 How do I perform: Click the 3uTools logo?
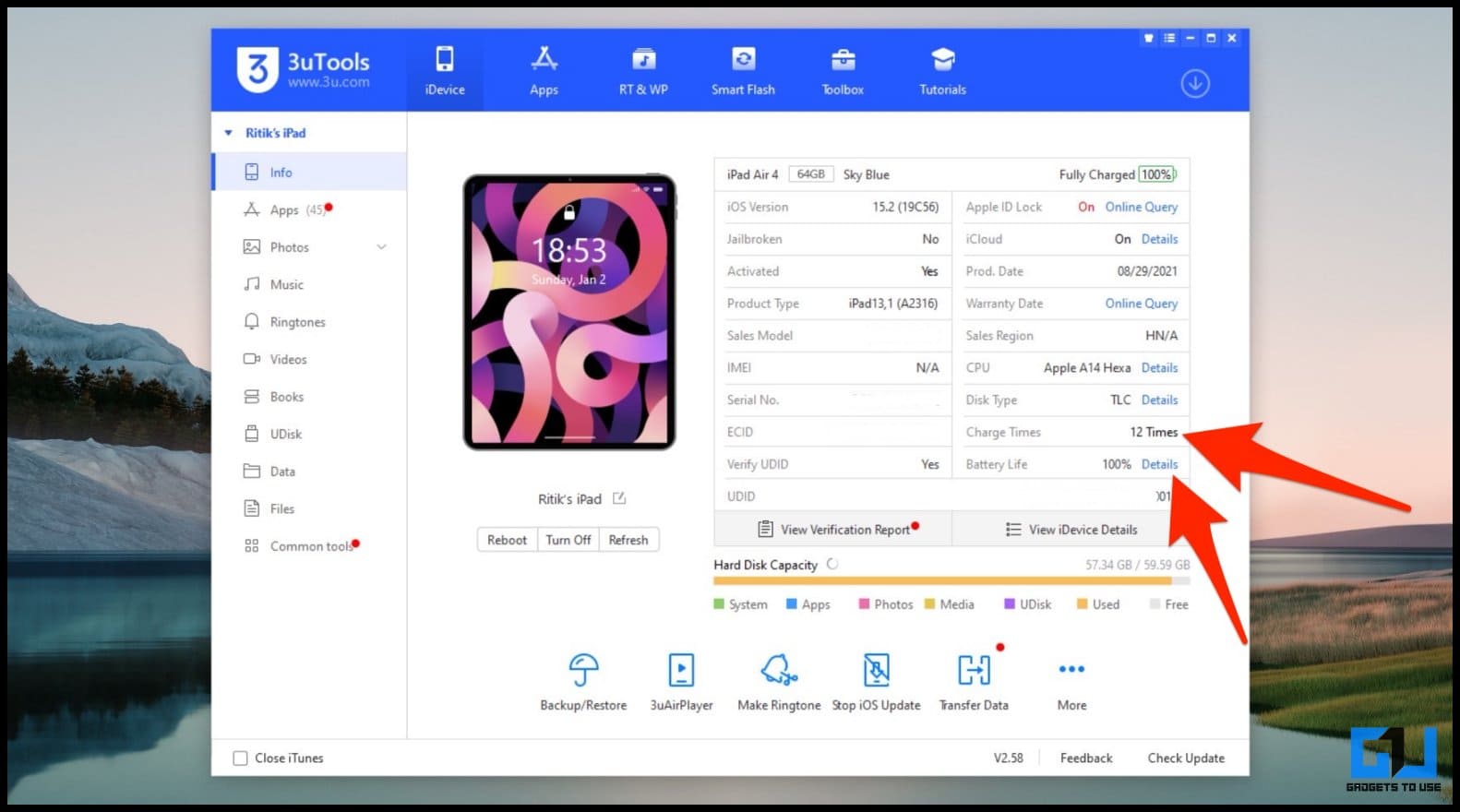[x=304, y=69]
